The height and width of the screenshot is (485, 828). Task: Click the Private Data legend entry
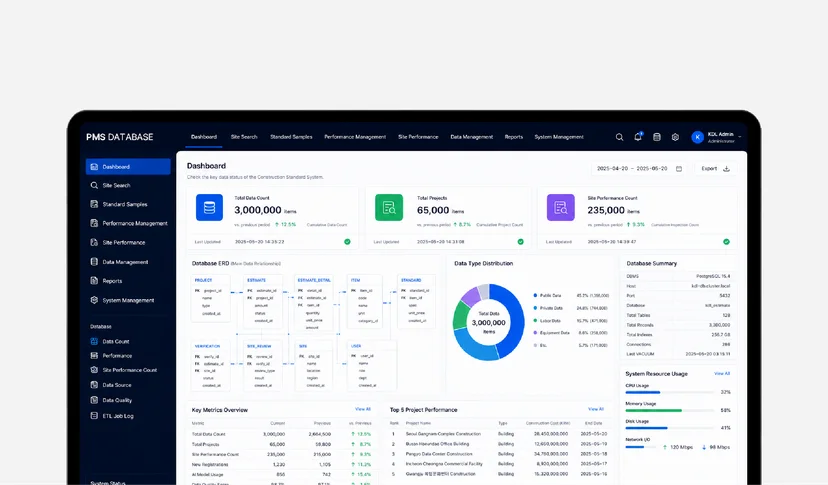(571, 308)
